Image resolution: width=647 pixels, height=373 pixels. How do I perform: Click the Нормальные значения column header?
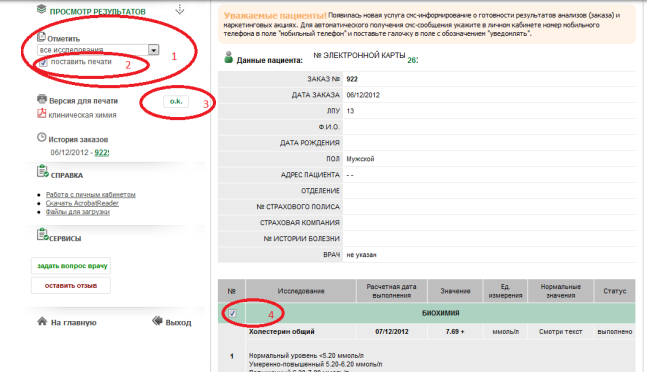(560, 291)
